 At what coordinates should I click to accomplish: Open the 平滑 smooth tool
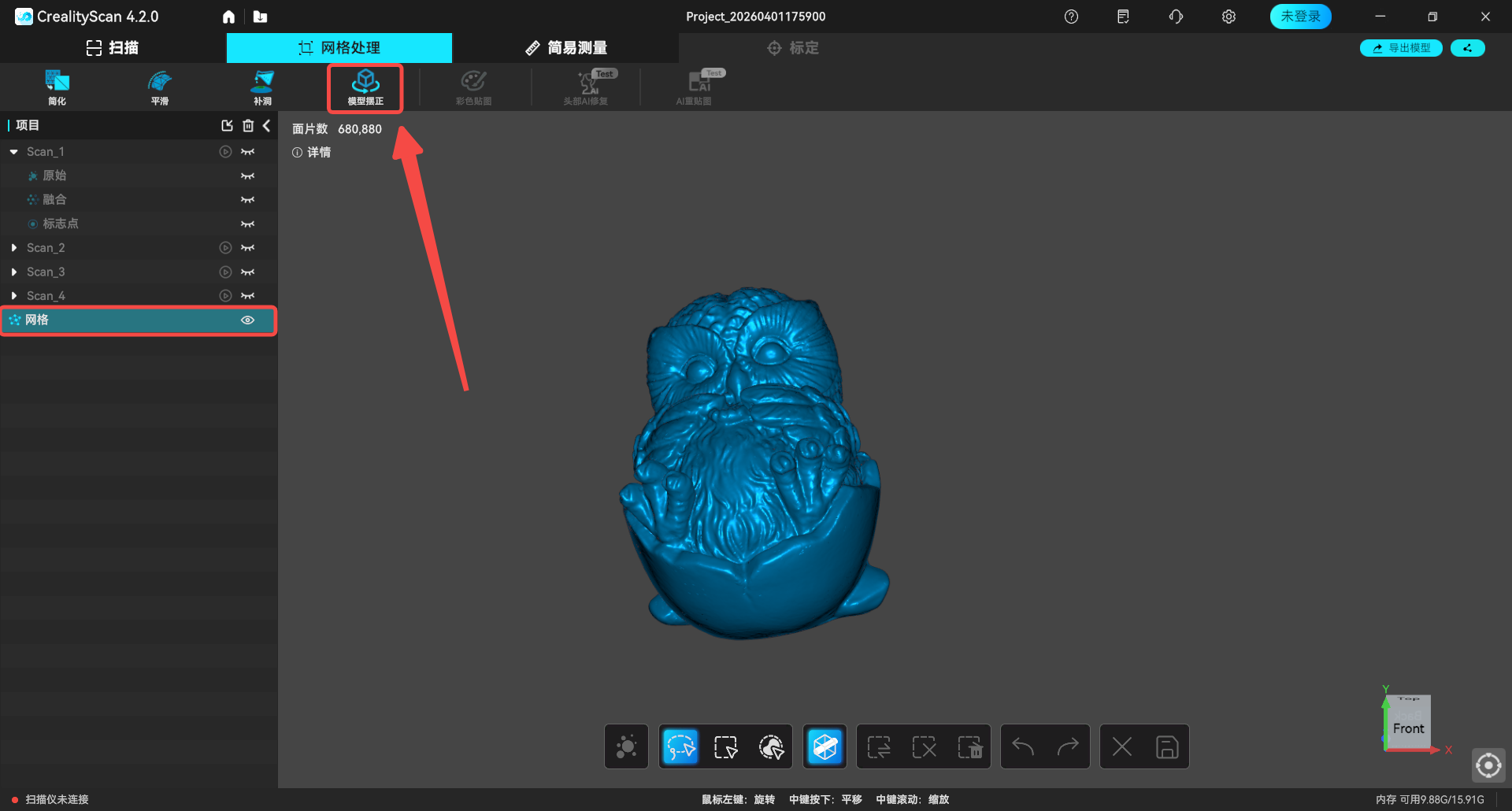click(x=160, y=87)
